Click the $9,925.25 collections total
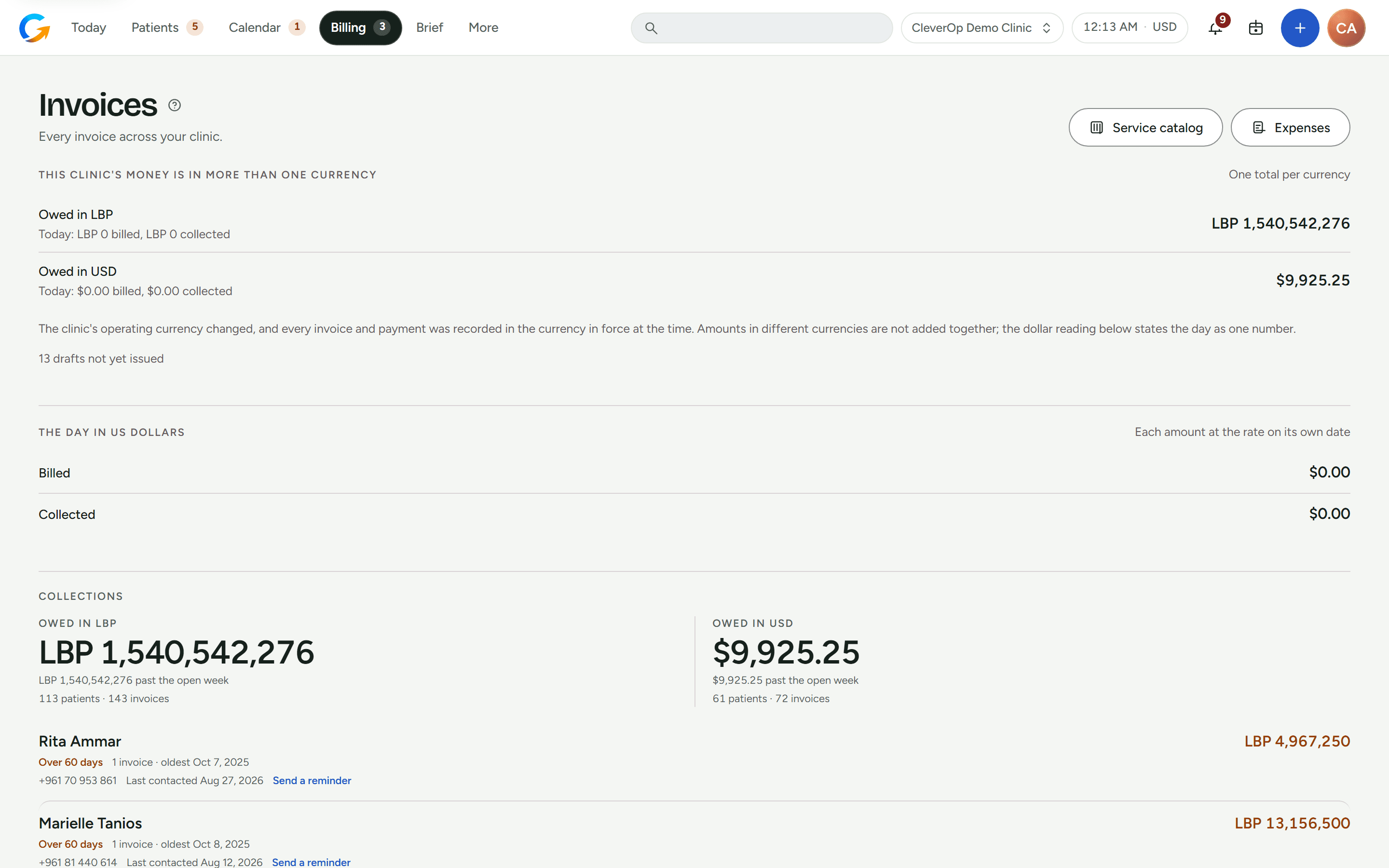This screenshot has height=868, width=1389. click(x=786, y=652)
